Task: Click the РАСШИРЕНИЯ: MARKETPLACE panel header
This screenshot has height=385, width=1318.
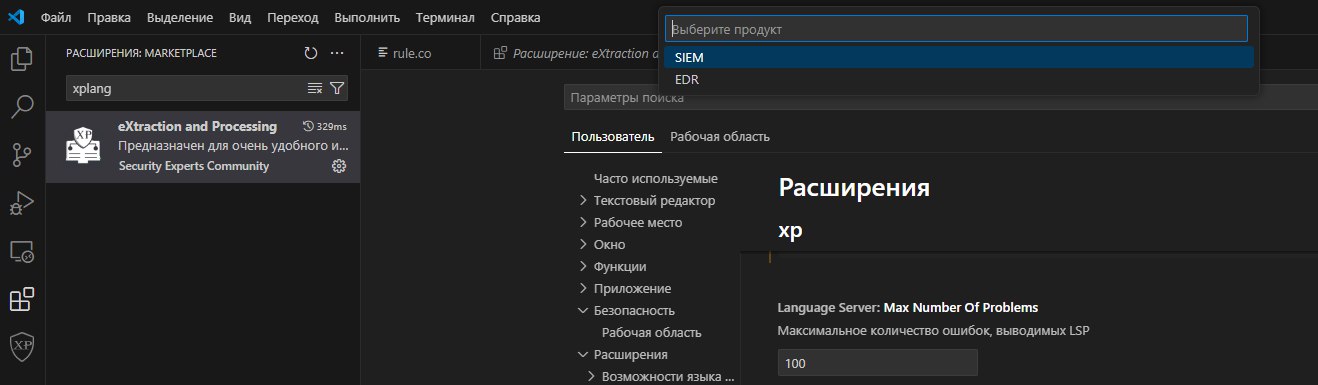Action: coord(141,53)
